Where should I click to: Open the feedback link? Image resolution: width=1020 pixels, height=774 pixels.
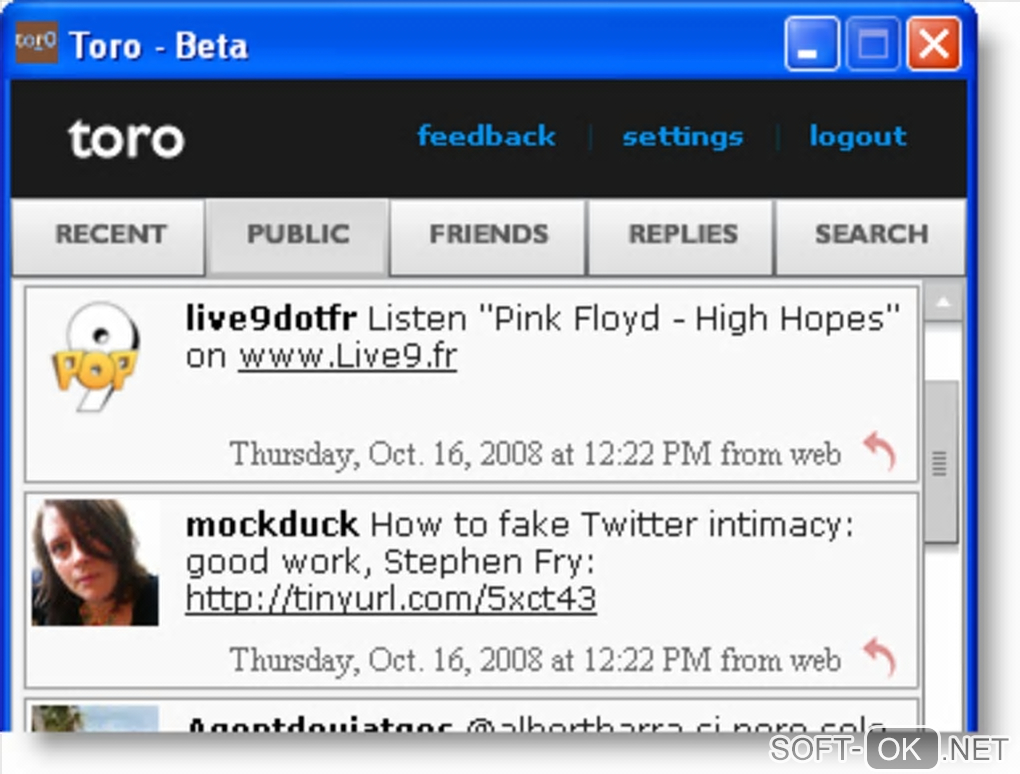[x=487, y=136]
